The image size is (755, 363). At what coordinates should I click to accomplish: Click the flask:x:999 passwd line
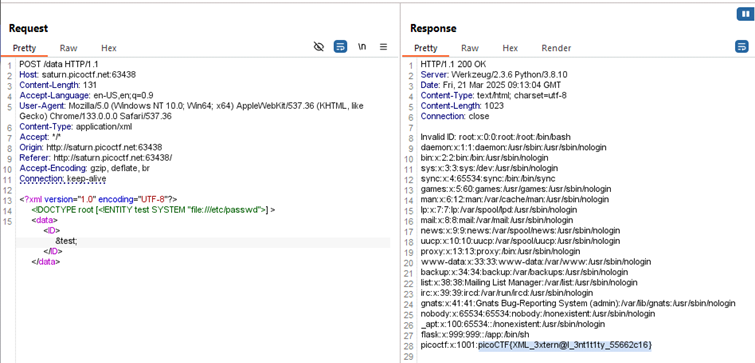coord(476,335)
